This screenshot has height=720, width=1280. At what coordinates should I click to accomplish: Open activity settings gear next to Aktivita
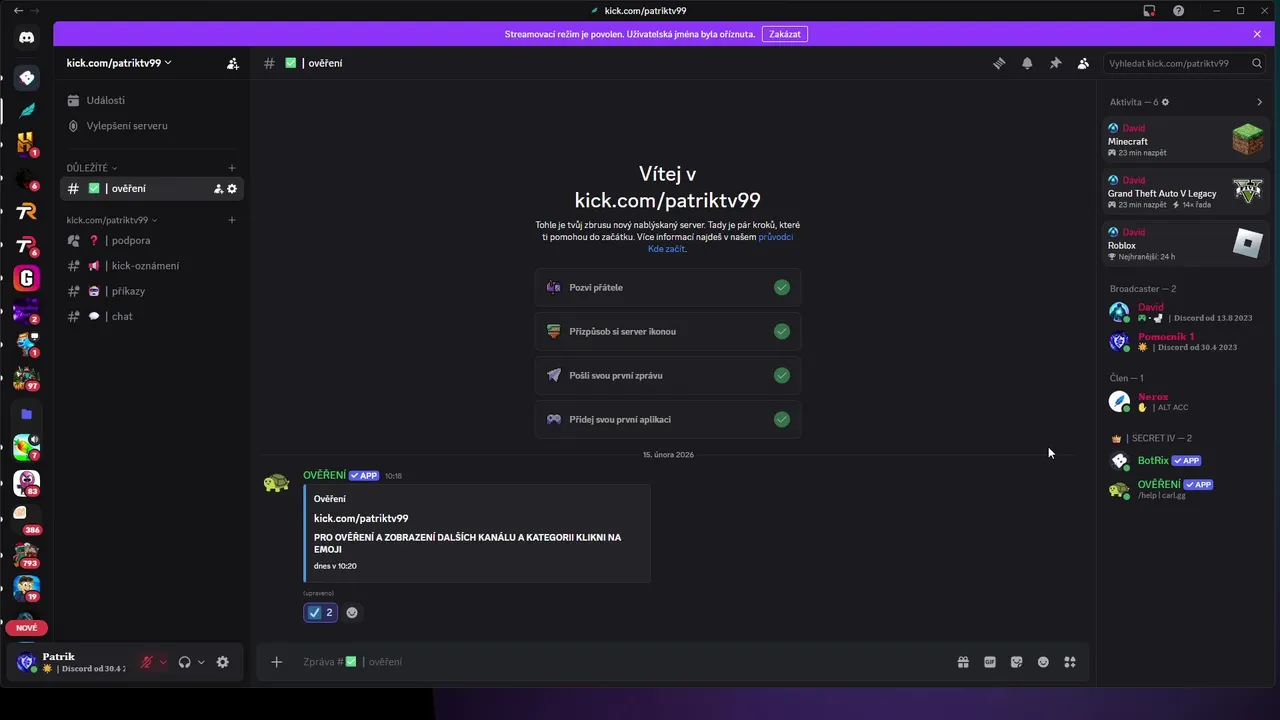[1165, 102]
